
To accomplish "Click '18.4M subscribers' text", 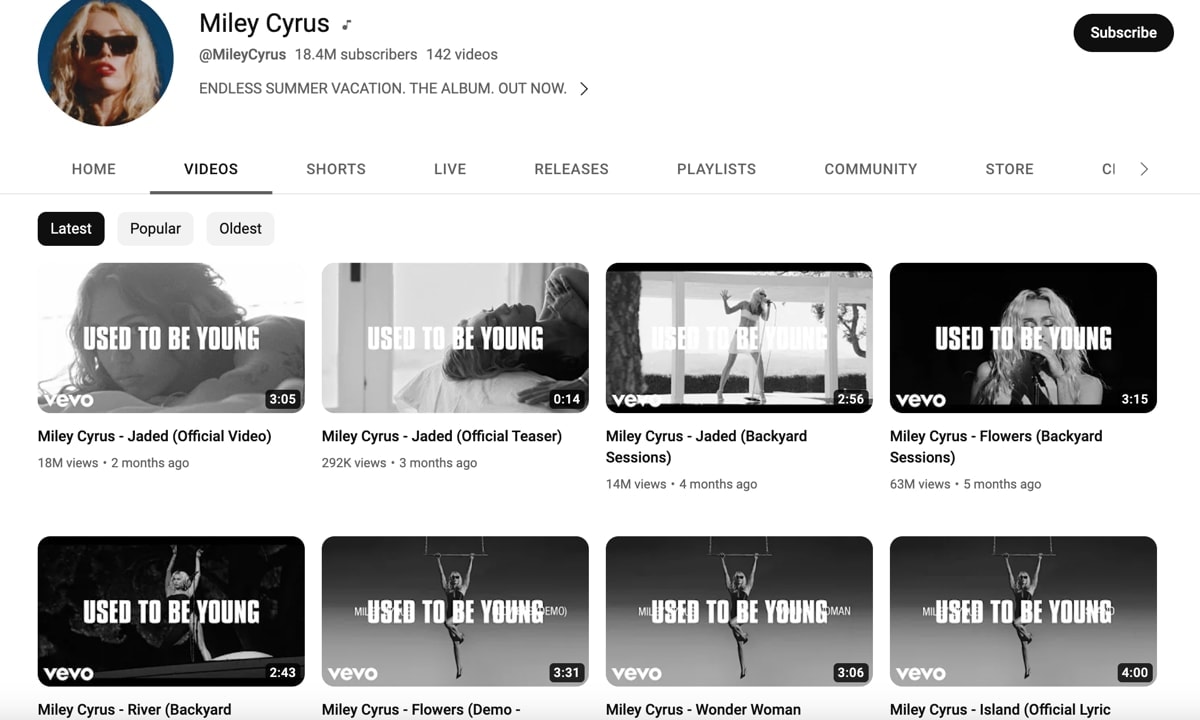I will pyautogui.click(x=356, y=55).
